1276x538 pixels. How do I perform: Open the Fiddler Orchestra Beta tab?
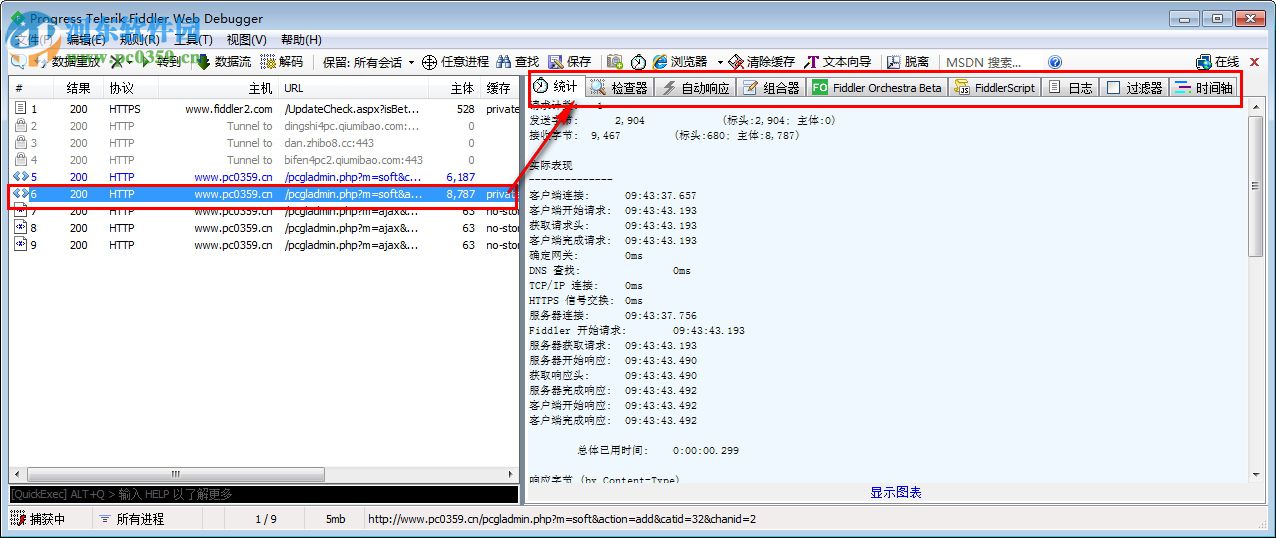[877, 87]
